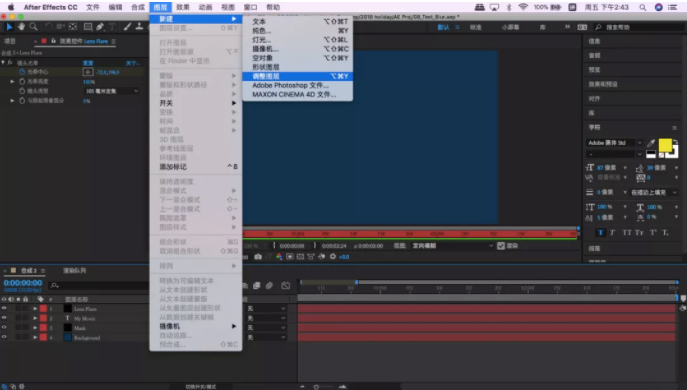
Task: Click the 关于 link for effect
Action: (132, 63)
